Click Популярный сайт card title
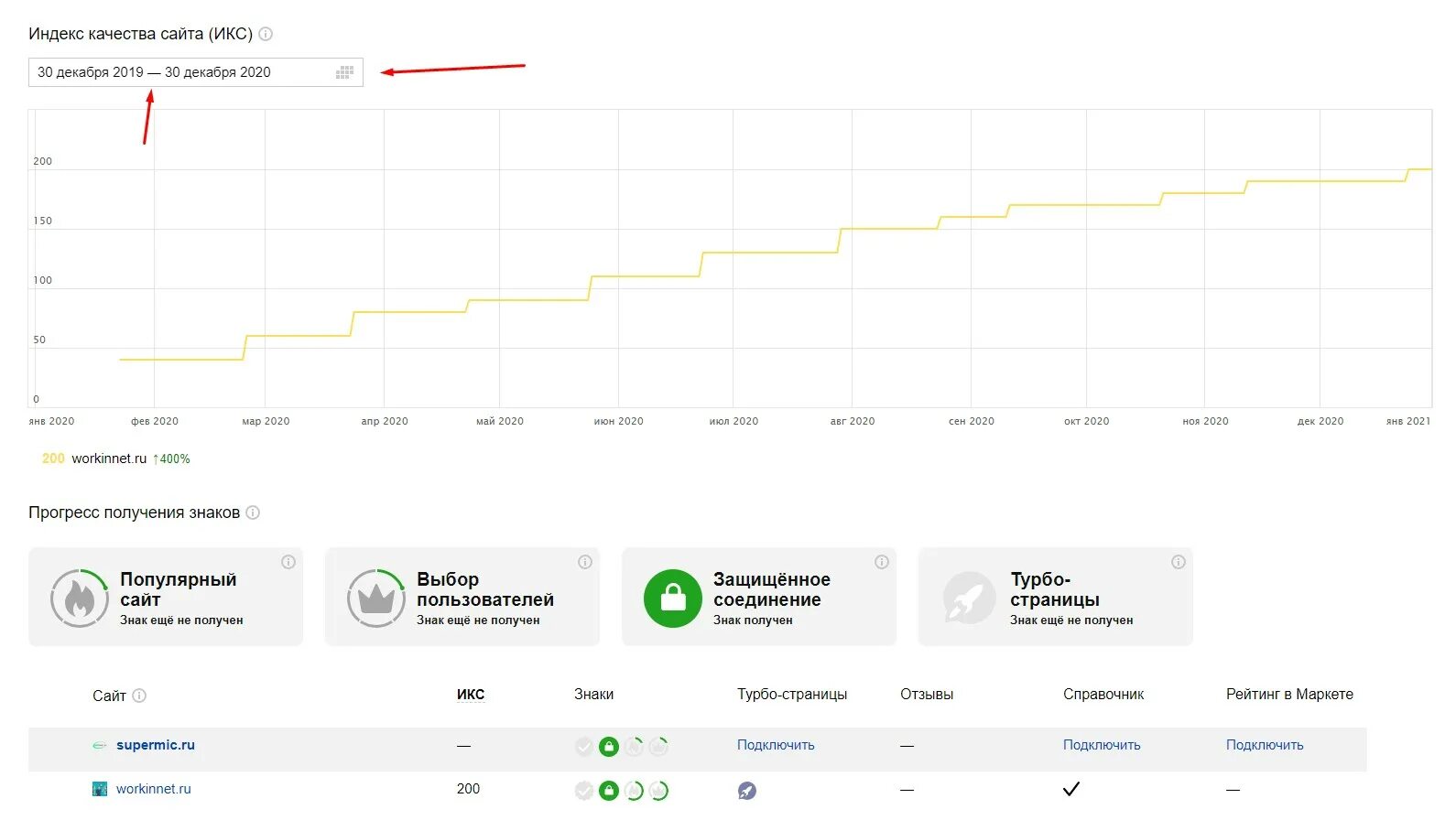Screen dimensions: 1456x820 pos(179,589)
